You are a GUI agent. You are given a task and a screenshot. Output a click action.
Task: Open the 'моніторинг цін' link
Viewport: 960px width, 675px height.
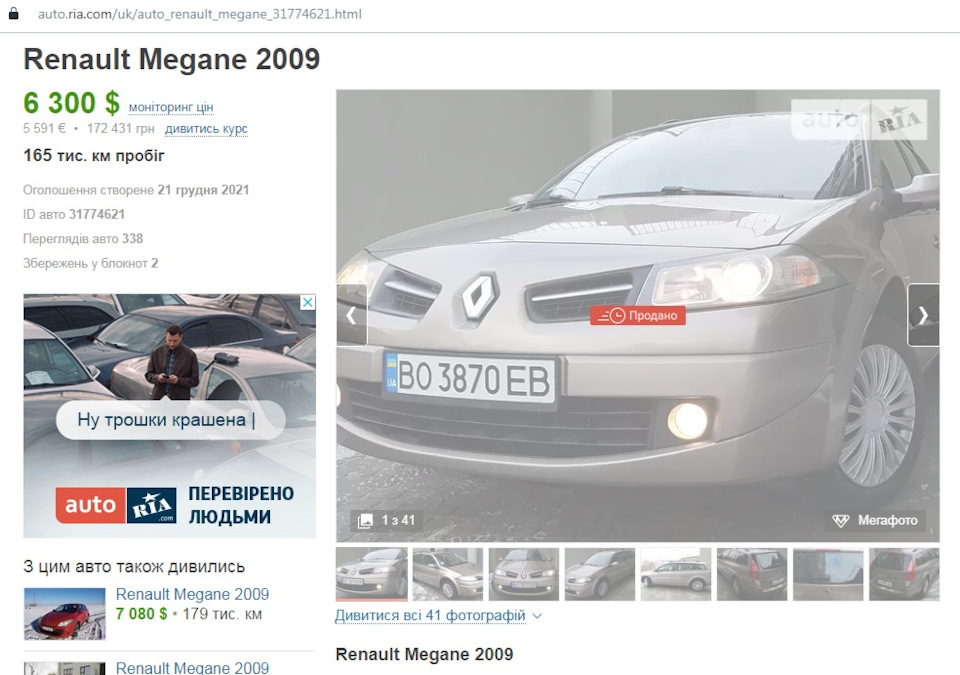171,107
